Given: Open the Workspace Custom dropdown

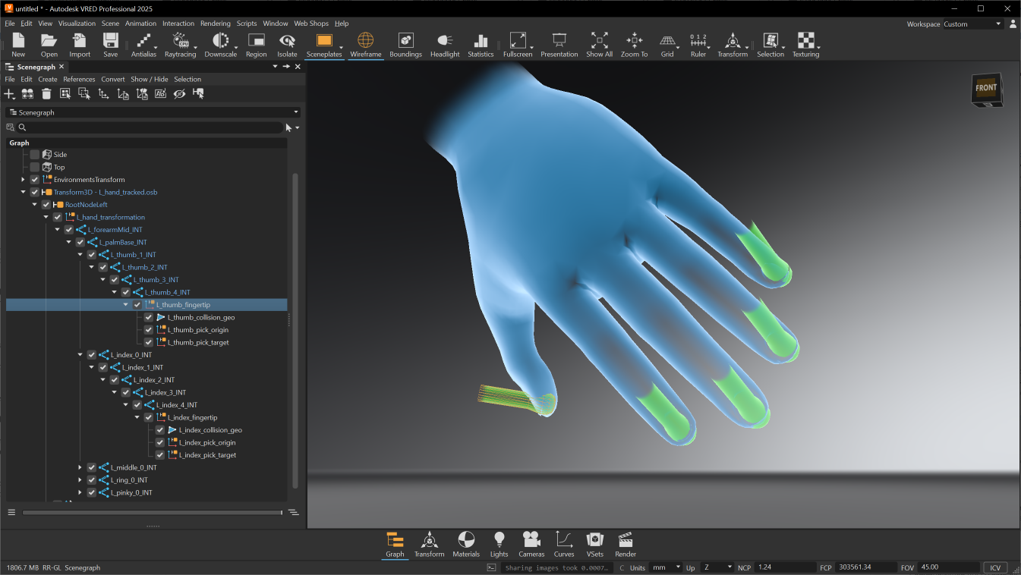Looking at the screenshot, I should (972, 24).
